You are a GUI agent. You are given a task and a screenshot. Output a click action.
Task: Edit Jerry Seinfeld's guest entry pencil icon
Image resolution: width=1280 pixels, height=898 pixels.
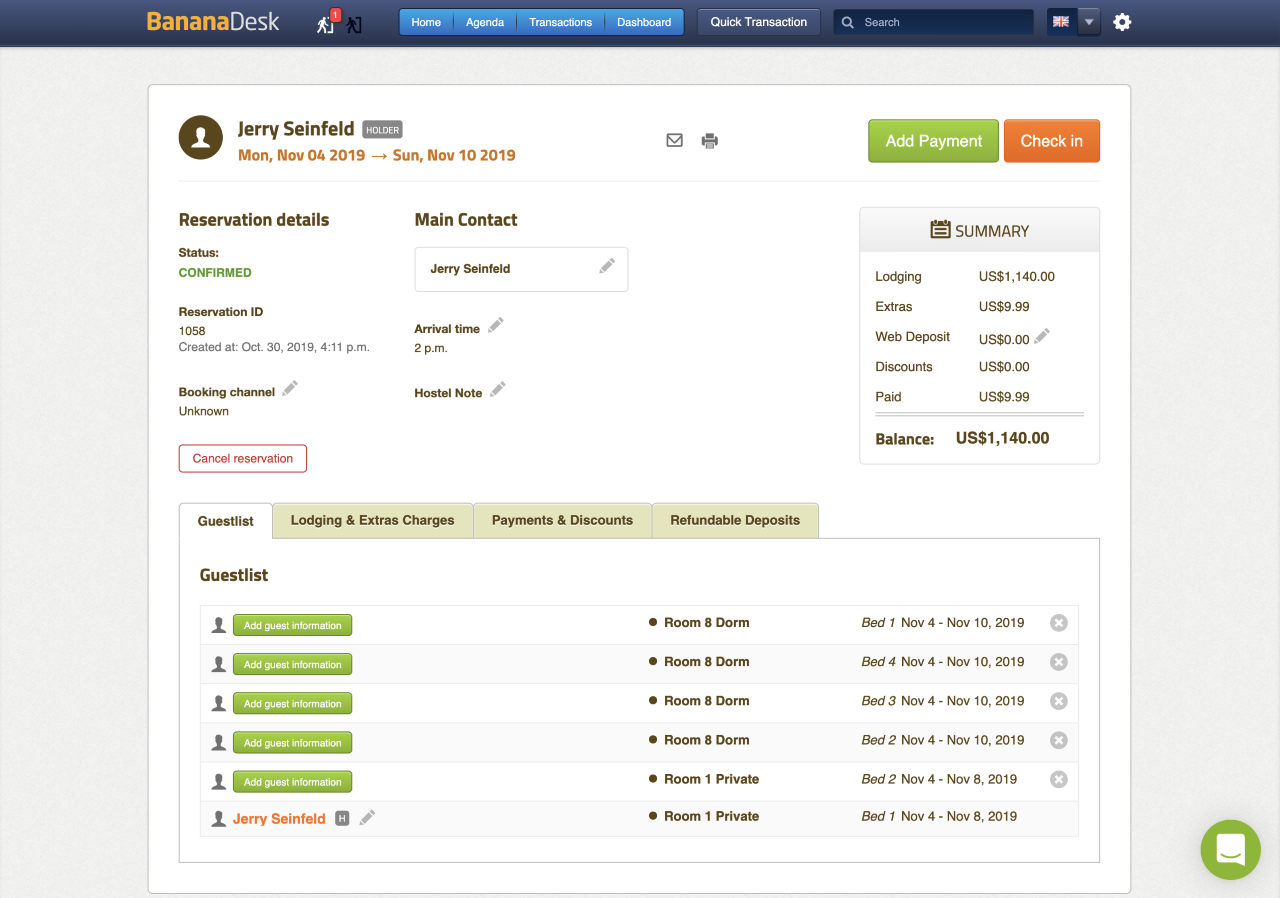pyautogui.click(x=366, y=817)
